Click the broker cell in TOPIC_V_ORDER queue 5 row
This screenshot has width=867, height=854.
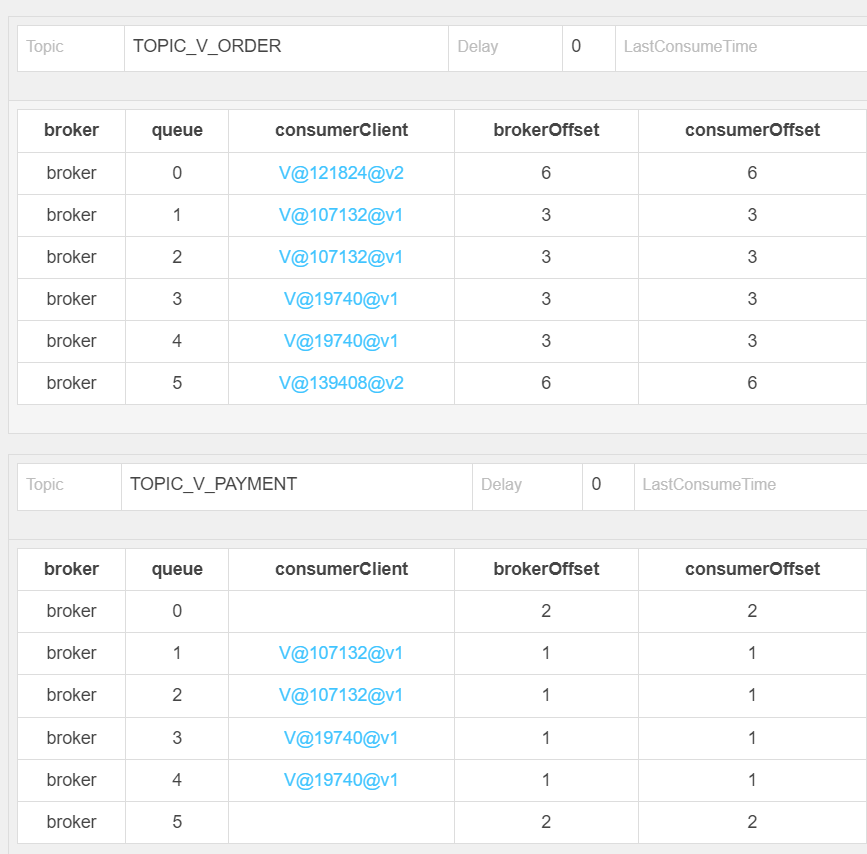coord(71,383)
